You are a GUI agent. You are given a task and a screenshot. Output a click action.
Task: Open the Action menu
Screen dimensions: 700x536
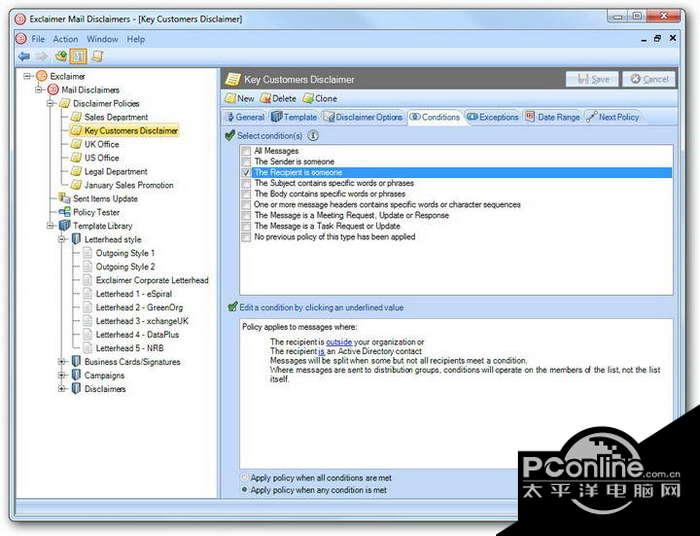[x=65, y=39]
